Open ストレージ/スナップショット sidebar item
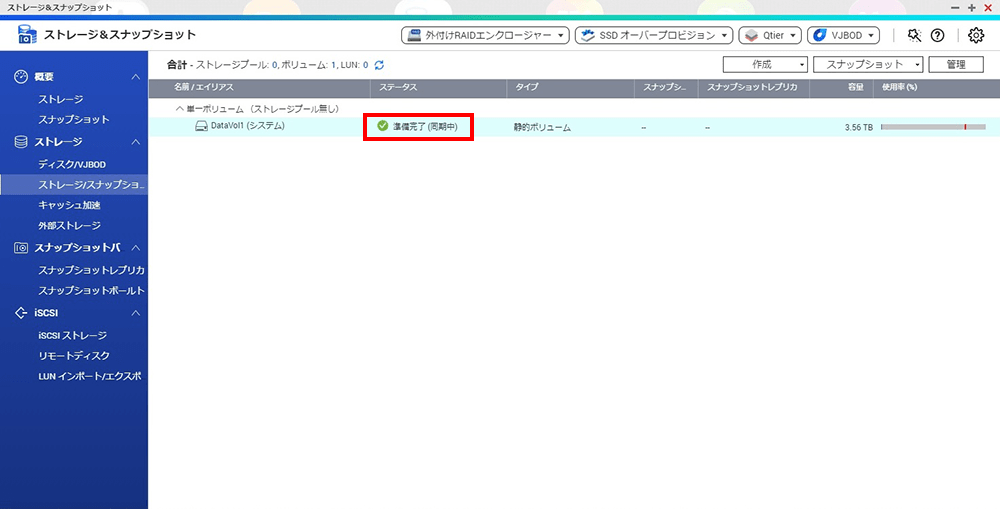The image size is (1000, 509). point(74,185)
